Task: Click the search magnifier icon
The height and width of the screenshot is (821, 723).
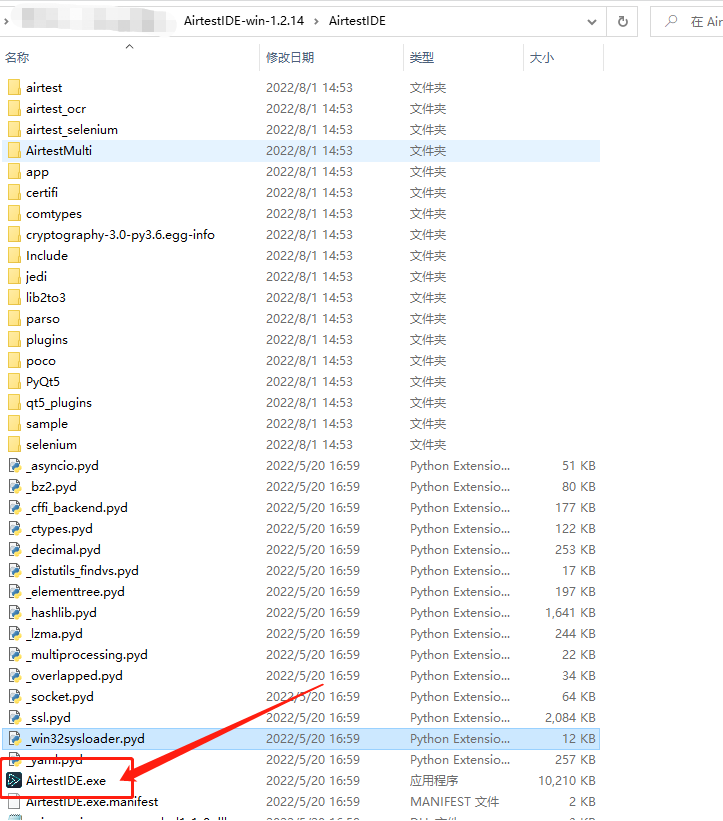Action: (671, 21)
